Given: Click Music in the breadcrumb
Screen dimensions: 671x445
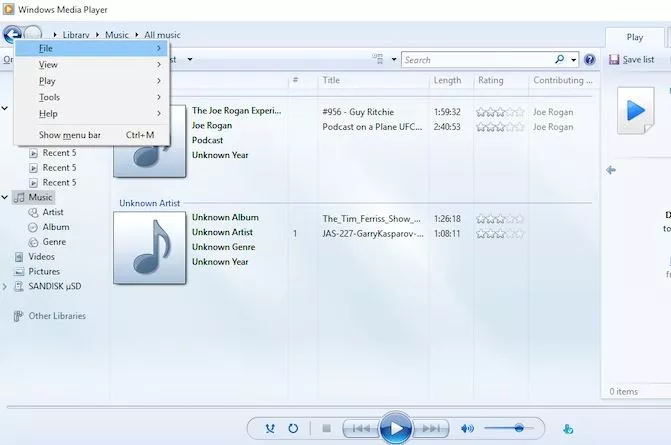Looking at the screenshot, I should coord(116,35).
